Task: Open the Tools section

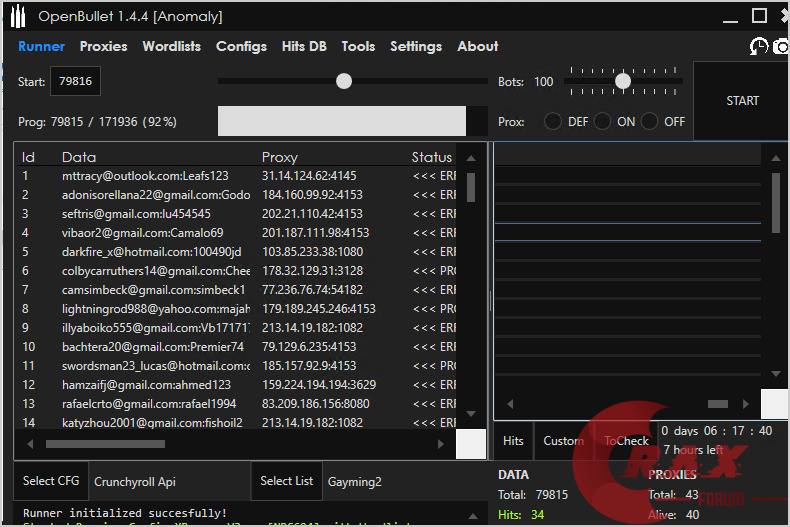Action: (x=358, y=46)
